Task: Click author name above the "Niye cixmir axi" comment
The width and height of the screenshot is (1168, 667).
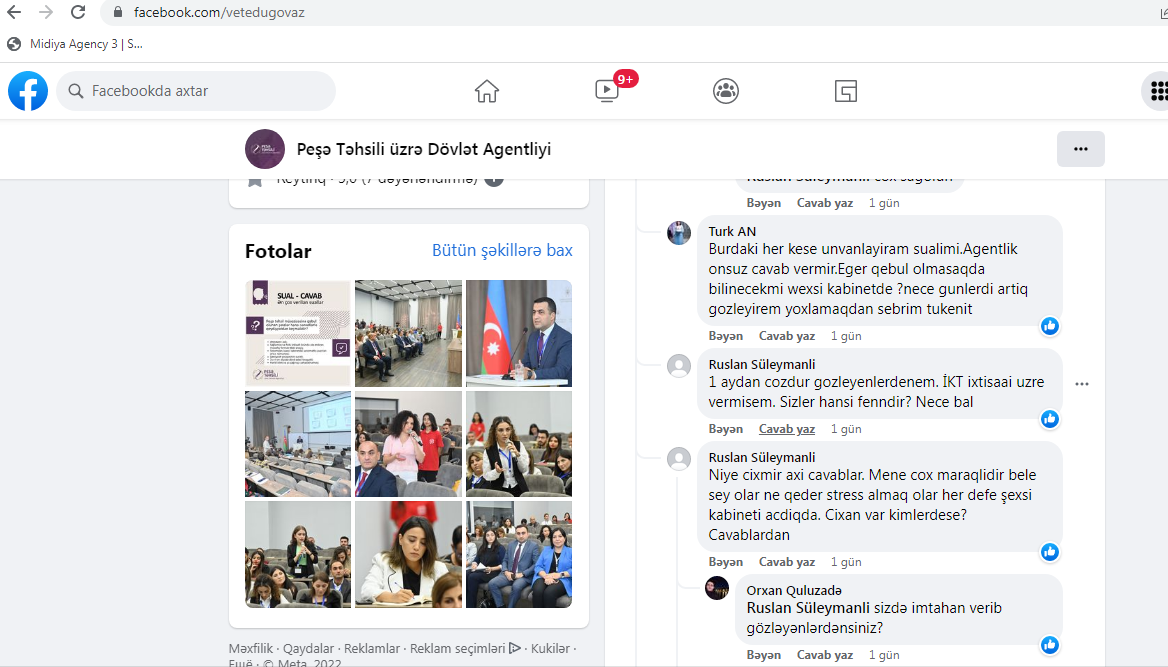Action: click(x=761, y=458)
